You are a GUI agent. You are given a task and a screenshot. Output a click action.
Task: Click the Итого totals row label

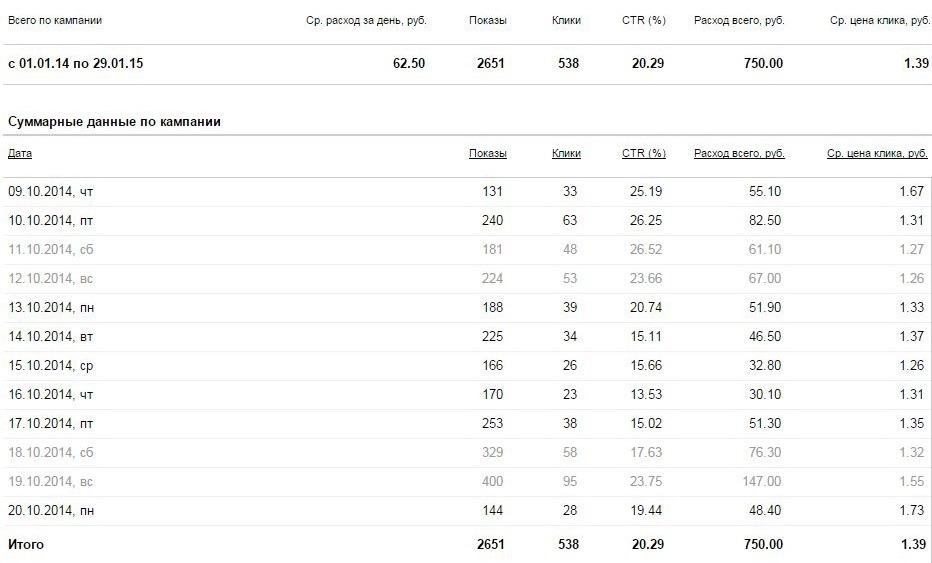[x=26, y=544]
